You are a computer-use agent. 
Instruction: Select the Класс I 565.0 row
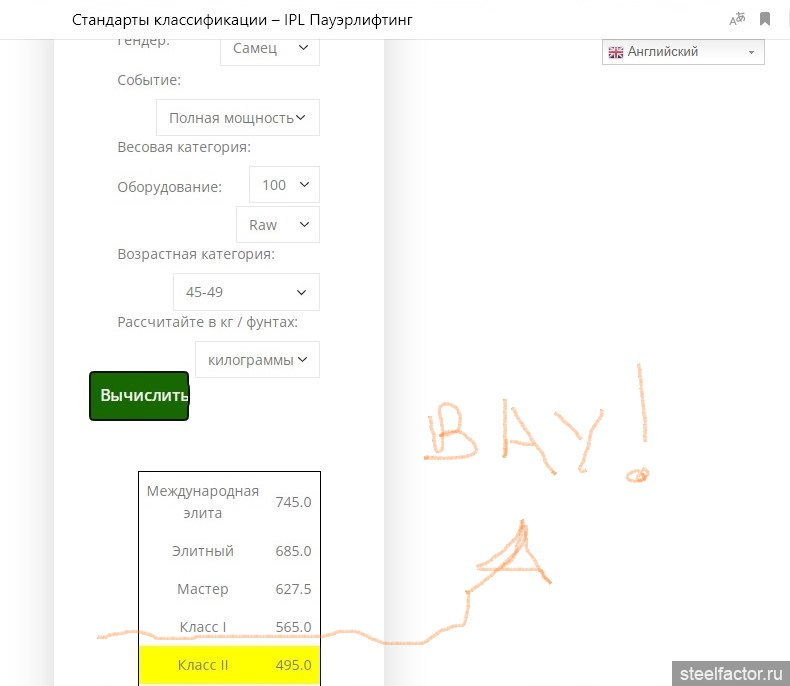229,627
